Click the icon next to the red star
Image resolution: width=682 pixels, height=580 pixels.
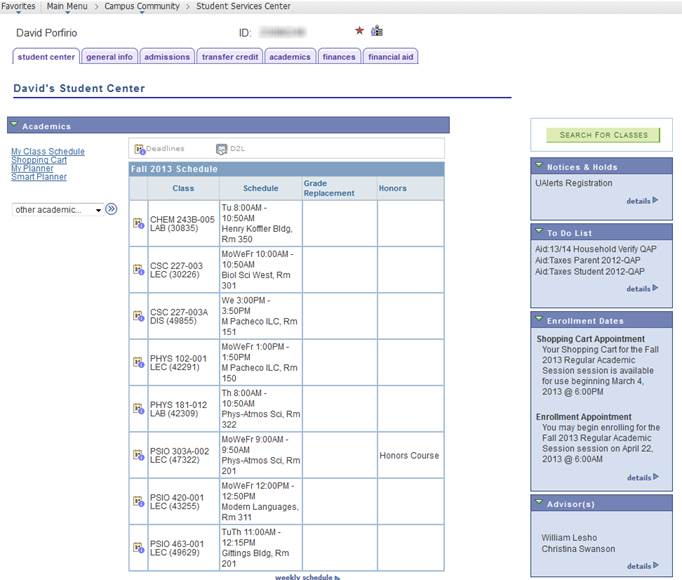[377, 31]
